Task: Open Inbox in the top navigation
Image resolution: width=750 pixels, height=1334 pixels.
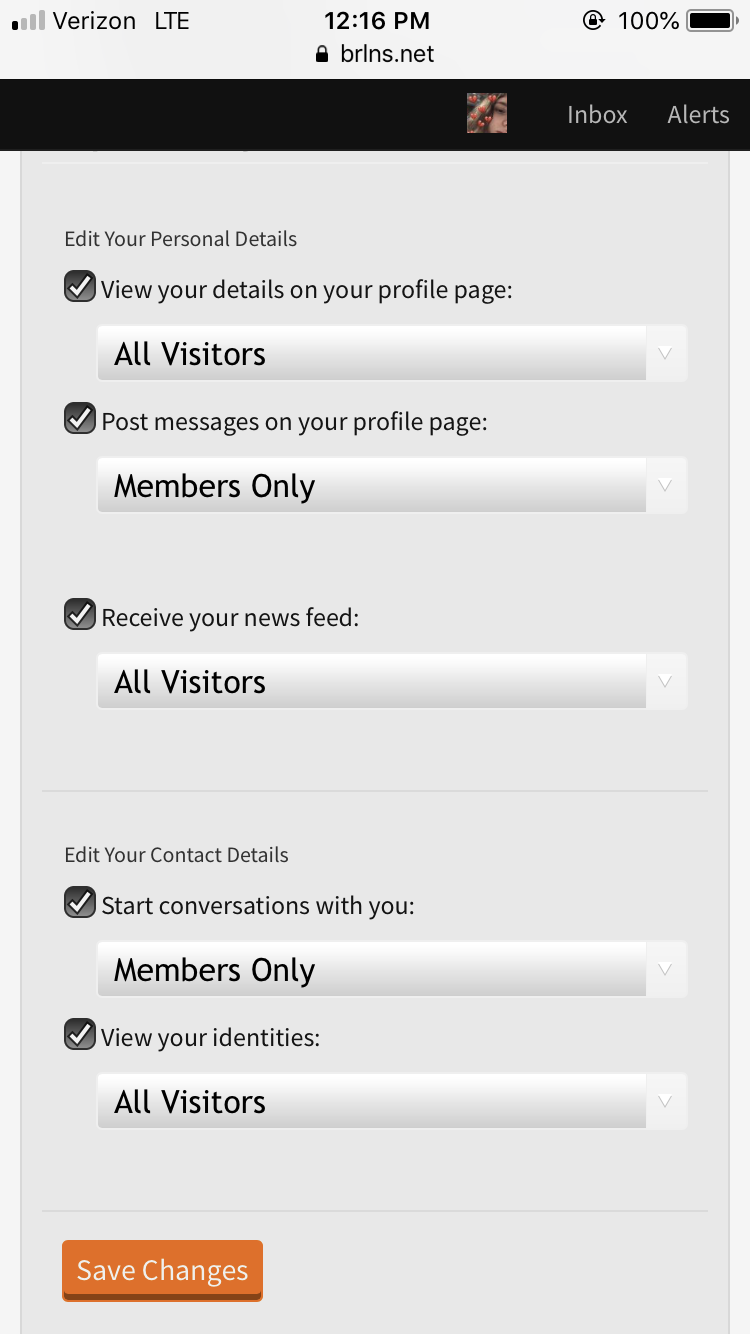Action: click(597, 115)
